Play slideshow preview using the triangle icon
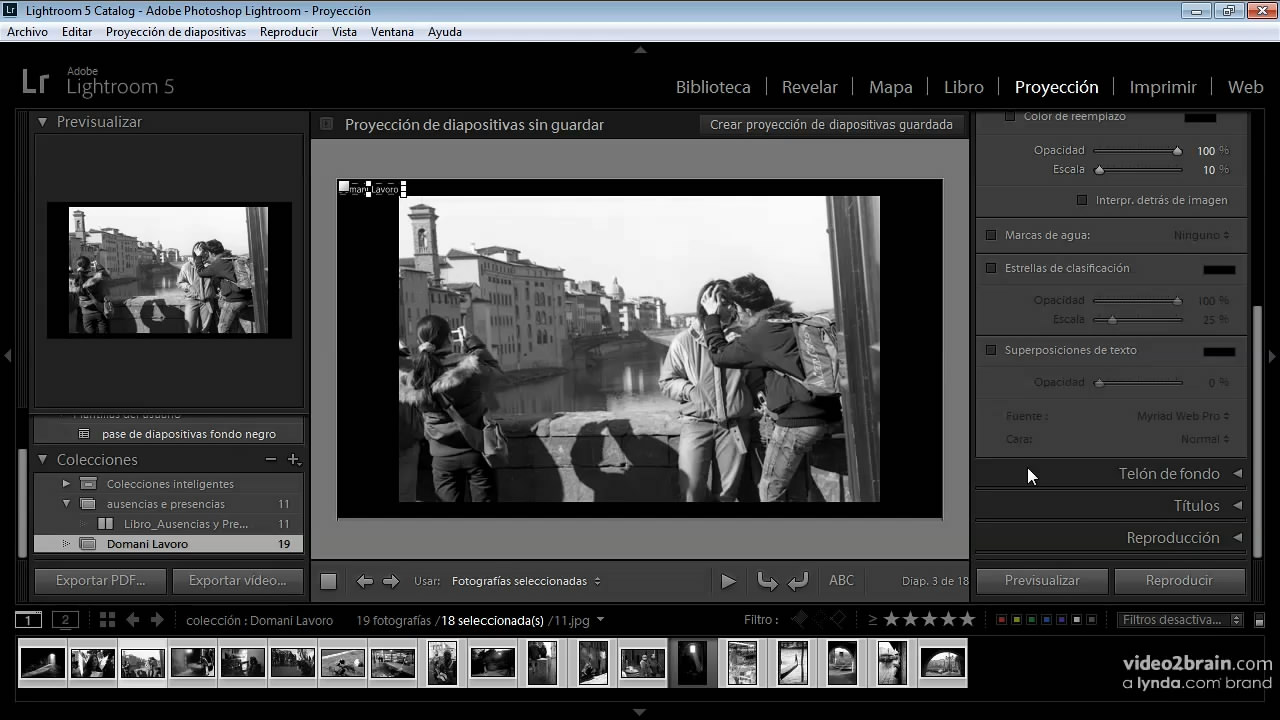 point(728,581)
